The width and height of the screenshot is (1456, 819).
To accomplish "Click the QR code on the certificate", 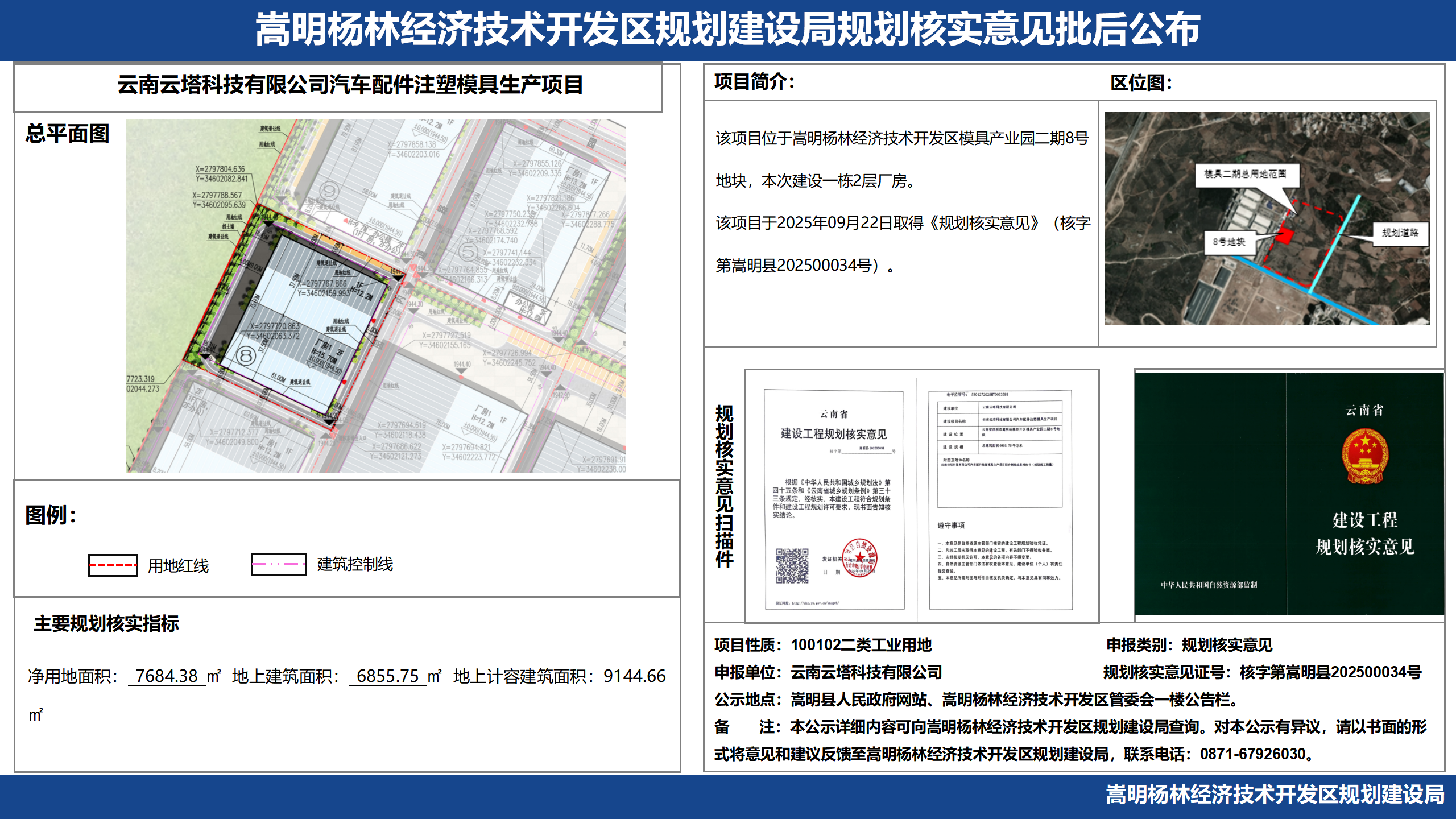I will (x=792, y=565).
